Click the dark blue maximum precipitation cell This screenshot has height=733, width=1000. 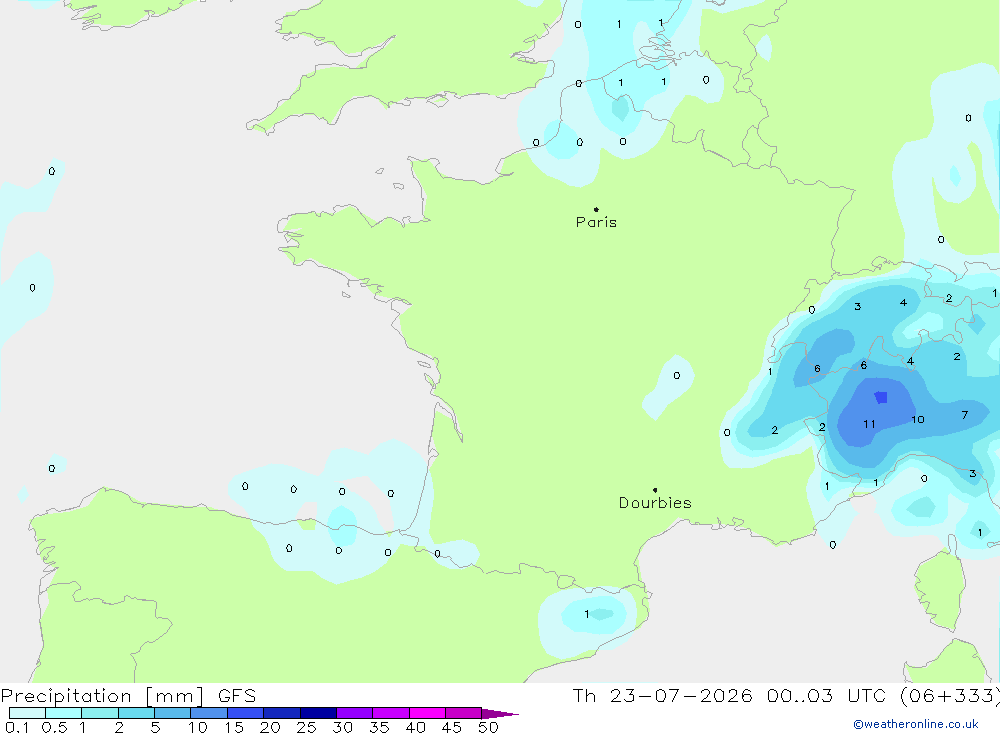[x=881, y=397]
